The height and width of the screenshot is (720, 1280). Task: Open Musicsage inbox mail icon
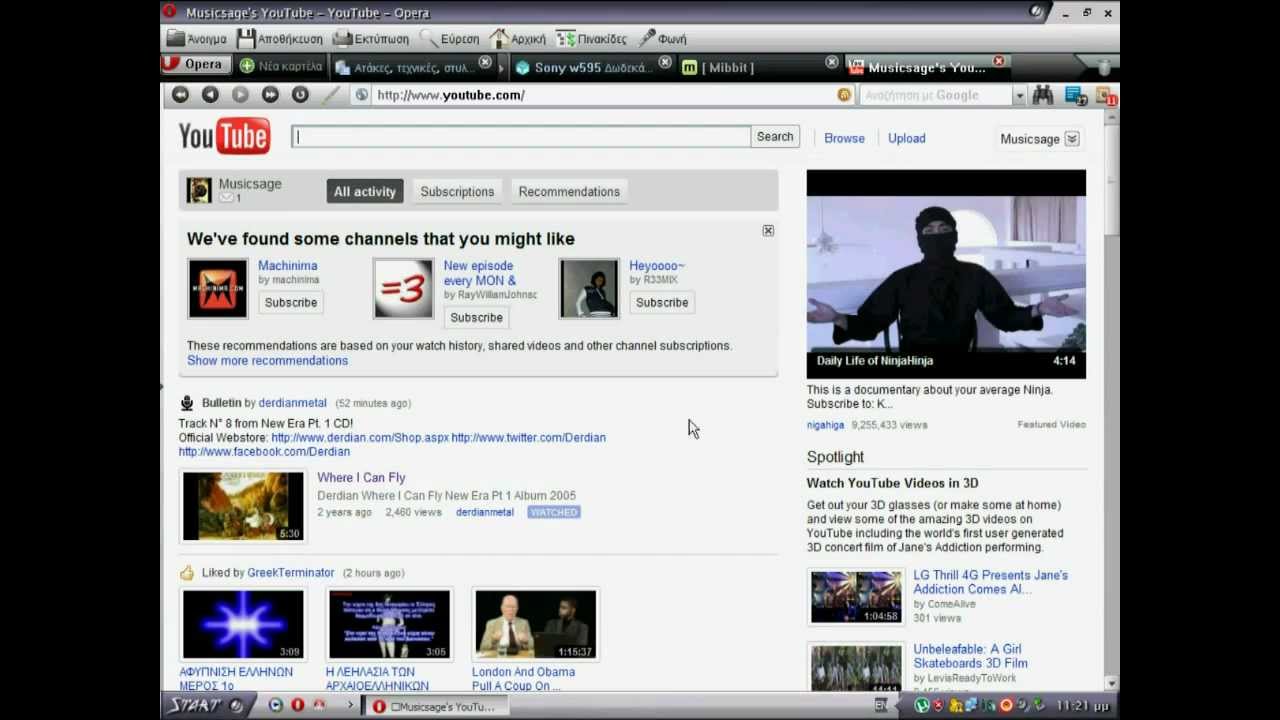tap(227, 198)
